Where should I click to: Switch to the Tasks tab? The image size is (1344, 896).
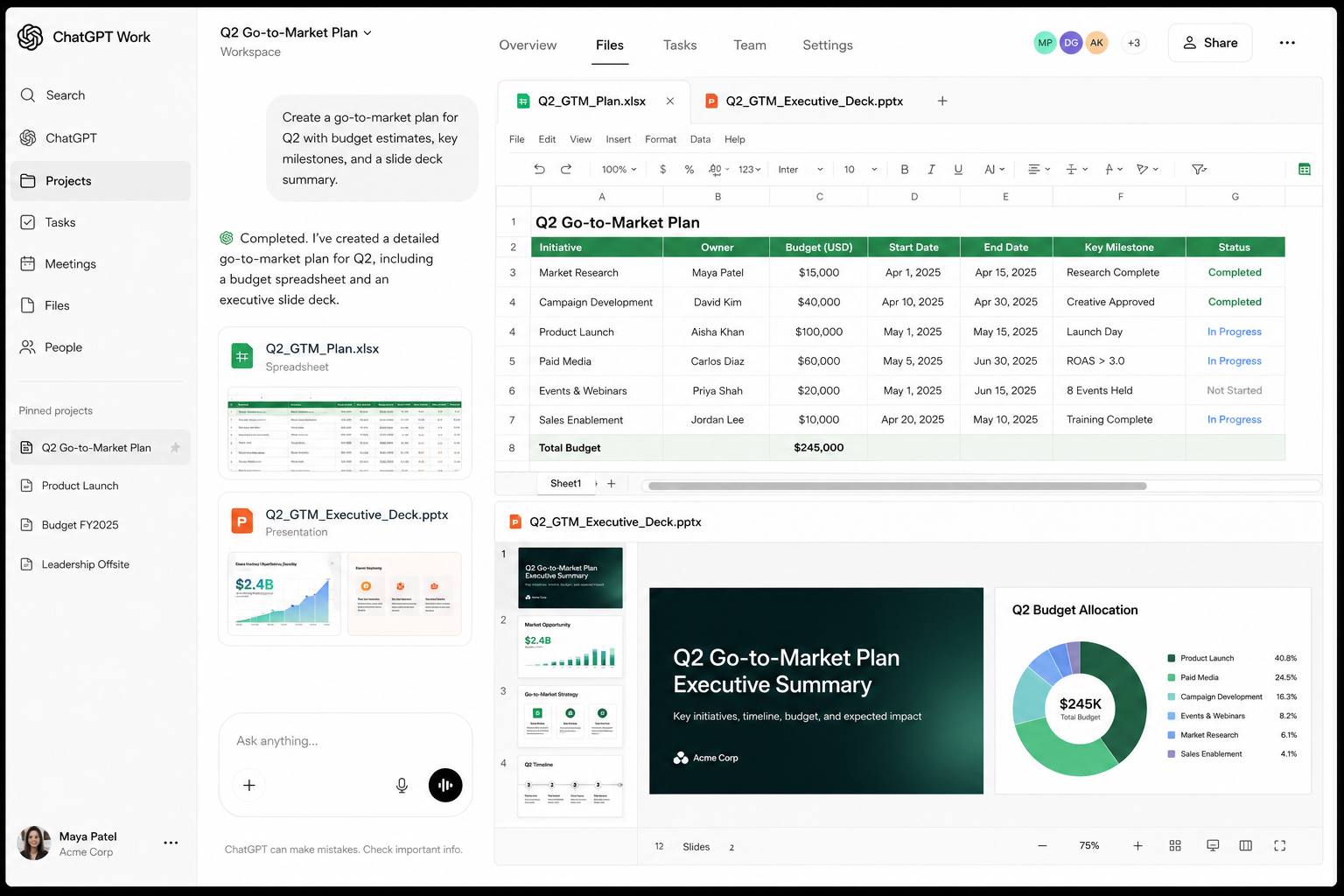click(x=680, y=45)
